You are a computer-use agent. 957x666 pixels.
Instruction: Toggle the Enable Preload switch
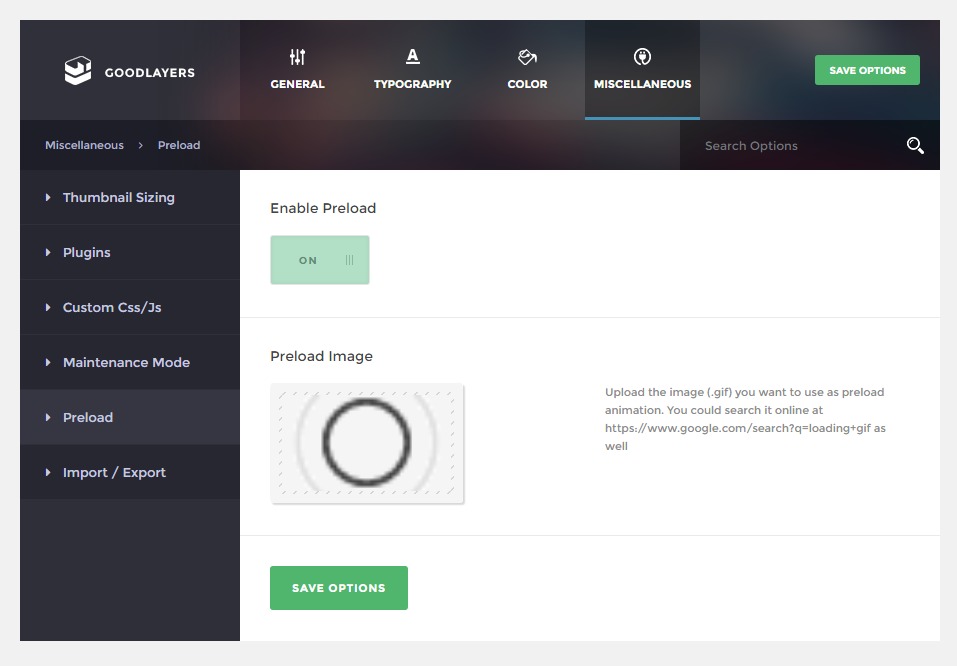pos(320,260)
